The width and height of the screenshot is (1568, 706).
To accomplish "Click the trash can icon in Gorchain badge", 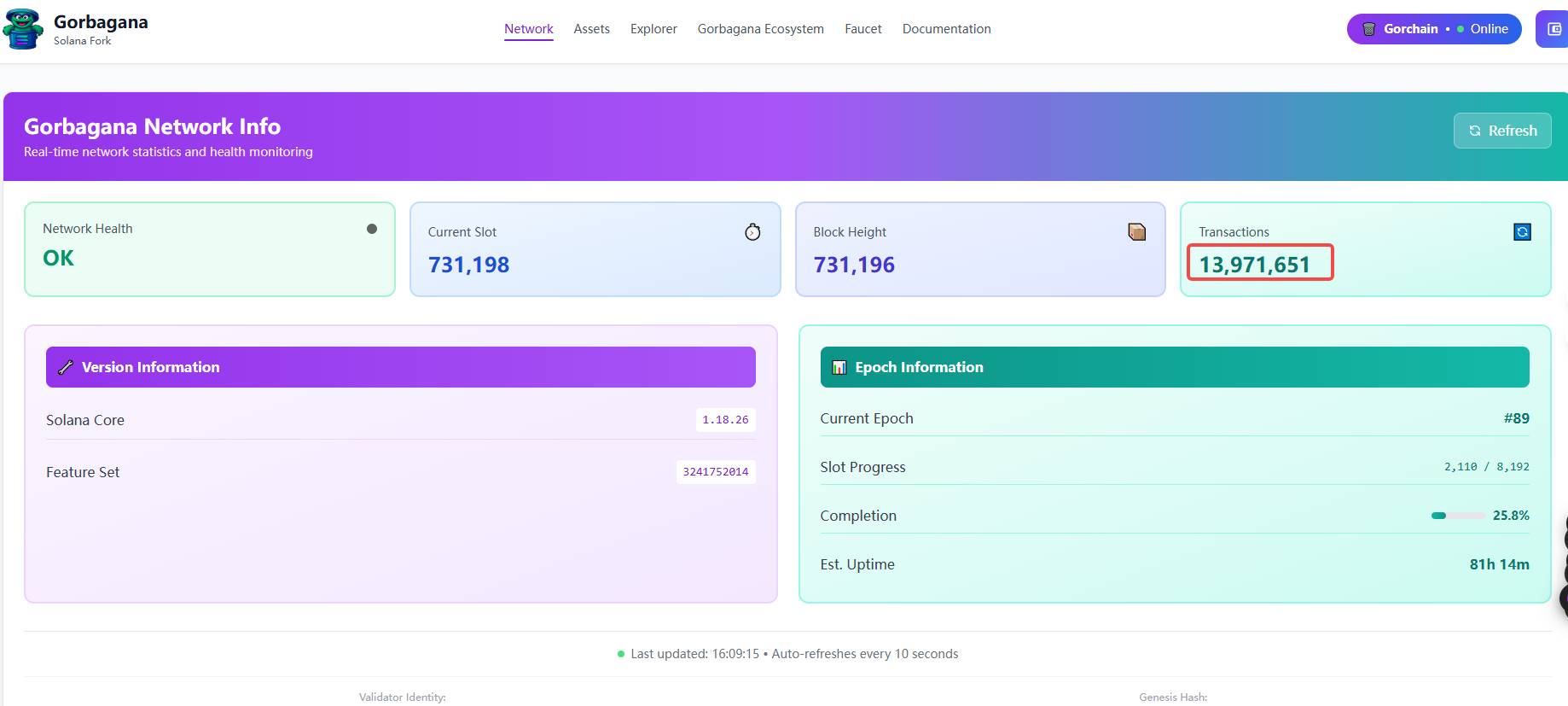I will [x=1368, y=29].
